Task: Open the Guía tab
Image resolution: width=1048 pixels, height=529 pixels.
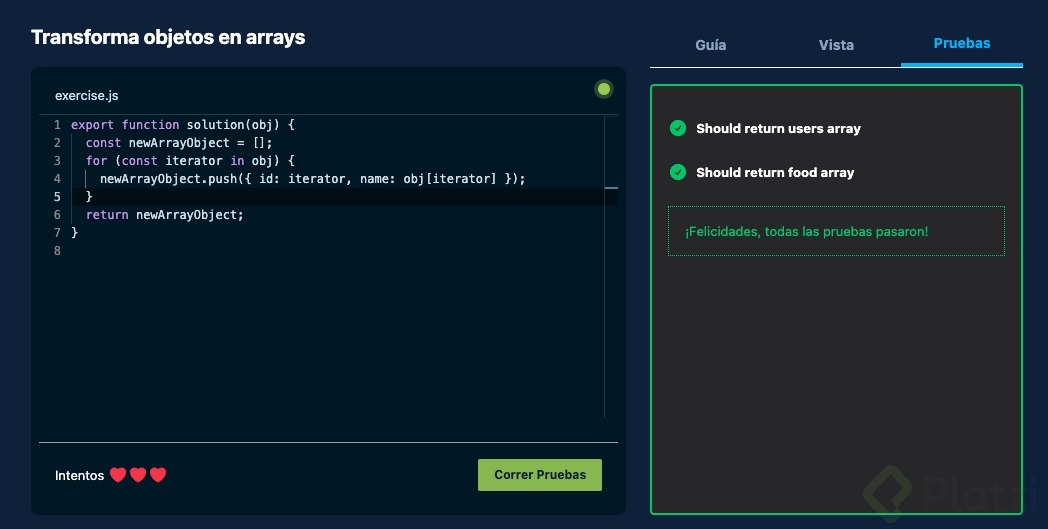Action: [711, 44]
